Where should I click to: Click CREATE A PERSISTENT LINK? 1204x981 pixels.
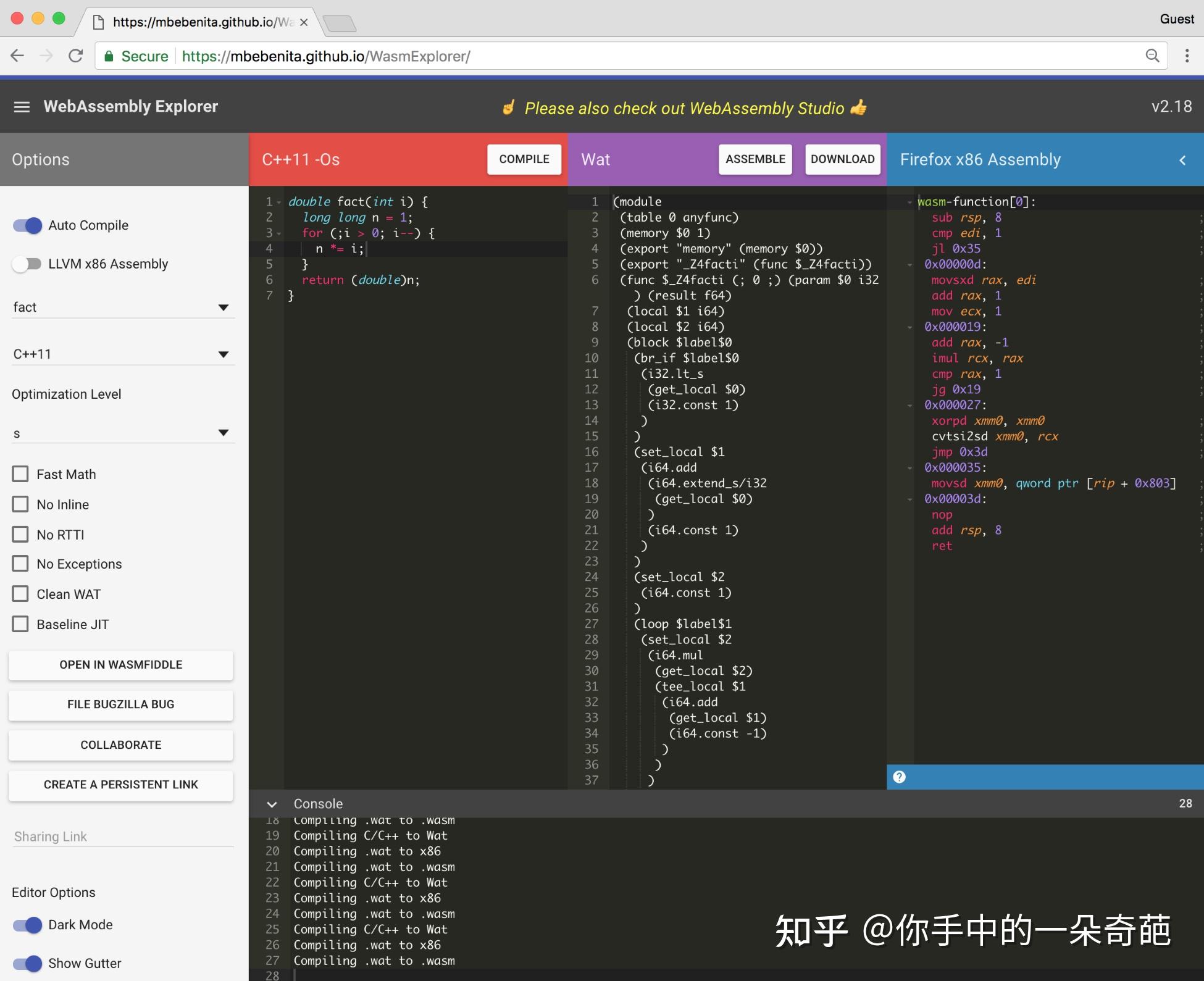[x=120, y=785]
